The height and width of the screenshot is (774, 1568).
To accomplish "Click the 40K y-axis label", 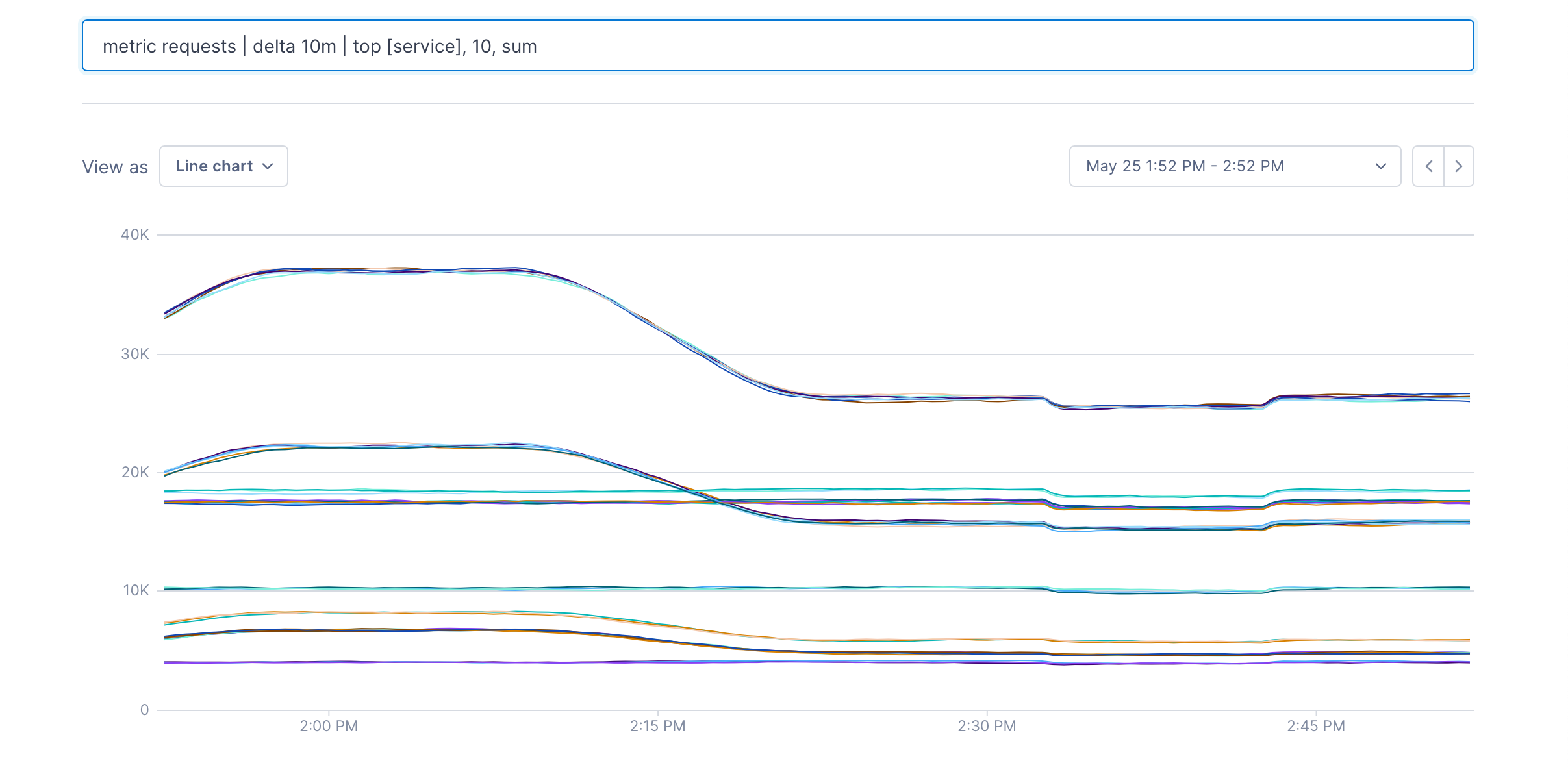I will (x=134, y=234).
